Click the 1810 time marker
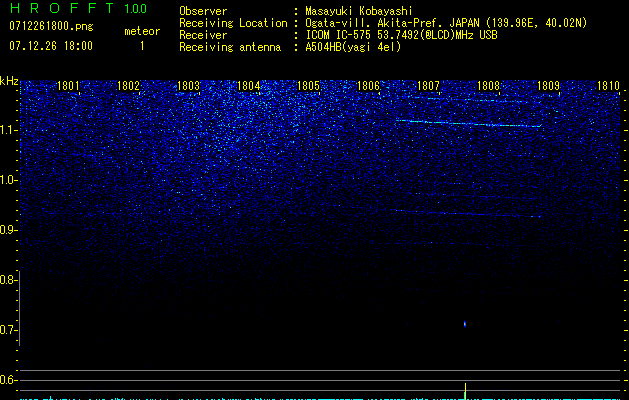The image size is (629, 400). point(608,86)
